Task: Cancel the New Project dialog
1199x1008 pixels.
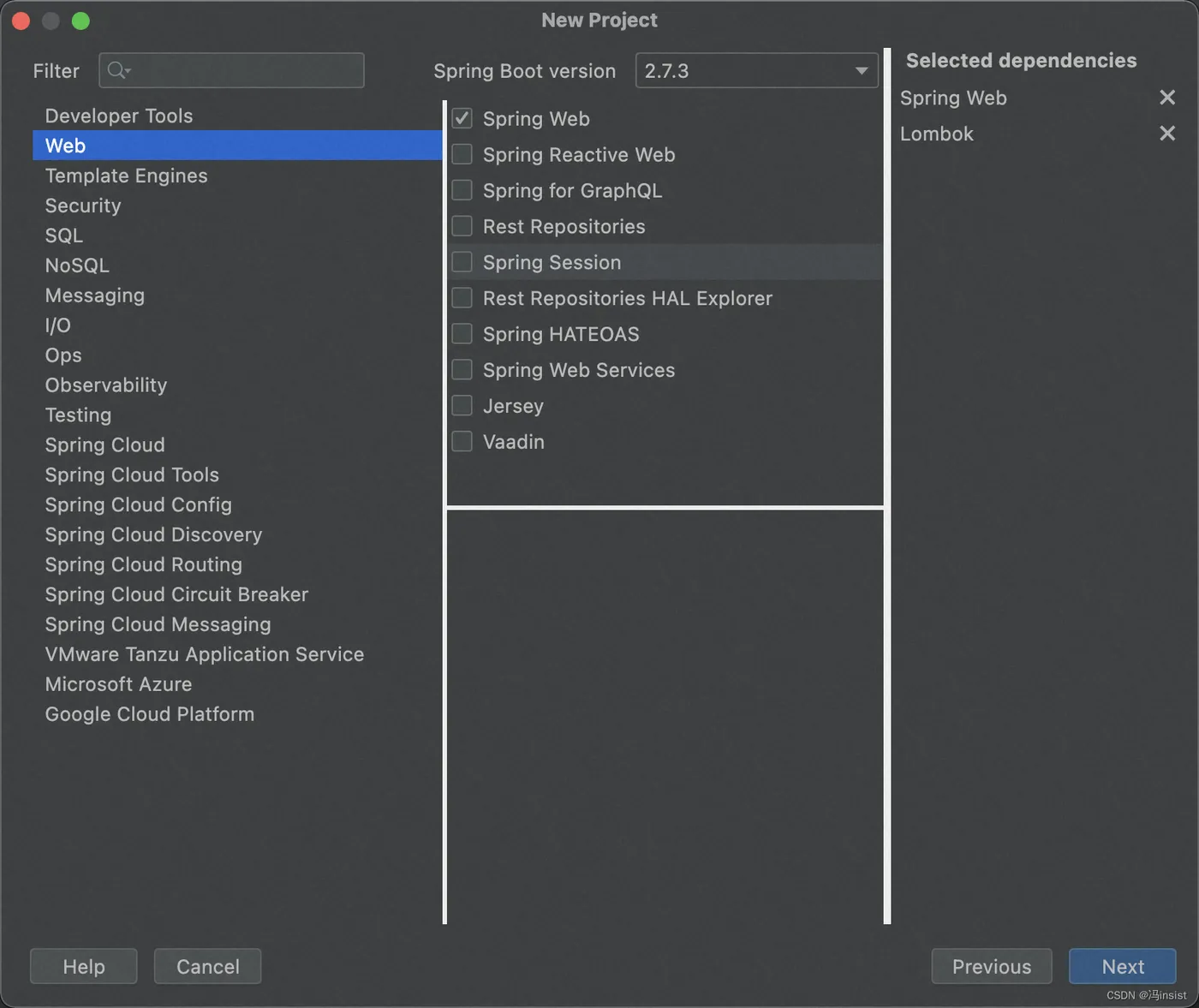Action: (x=208, y=967)
